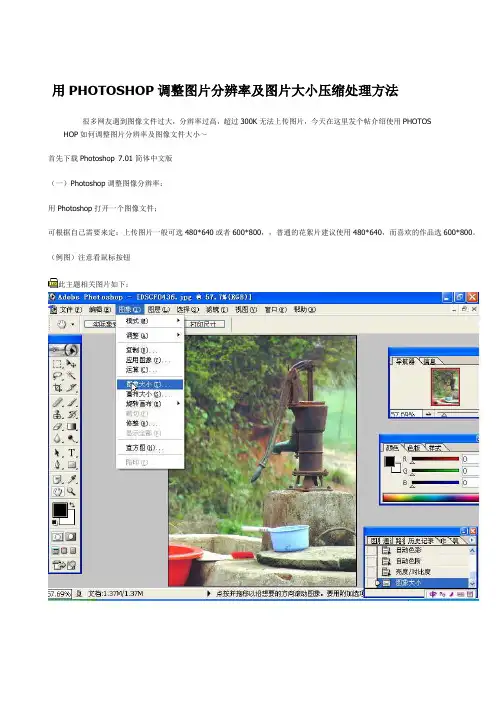The height and width of the screenshot is (702, 496).
Task: Click the 57.69% zoom field in status bar
Action: (59, 594)
